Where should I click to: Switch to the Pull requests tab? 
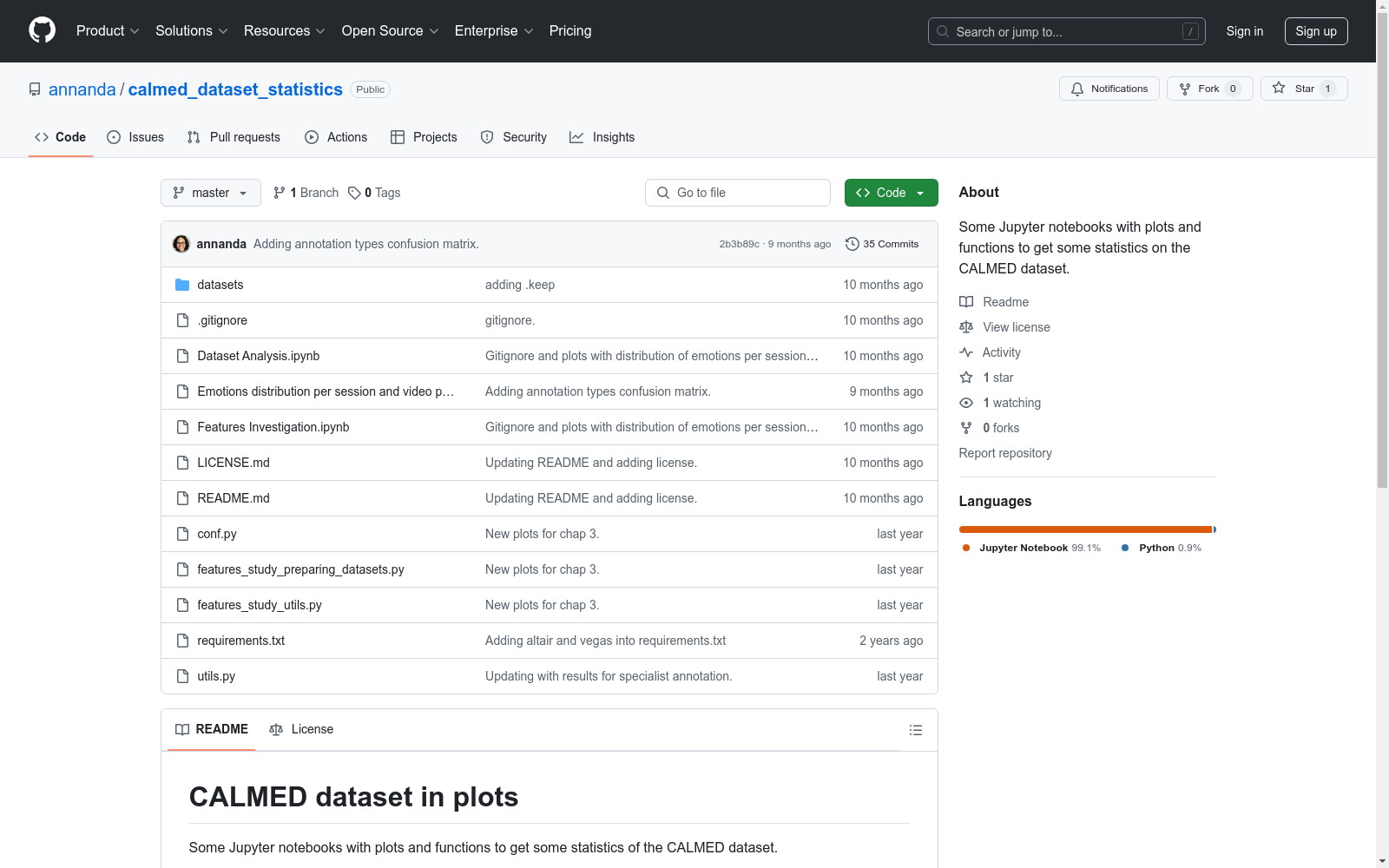point(234,137)
